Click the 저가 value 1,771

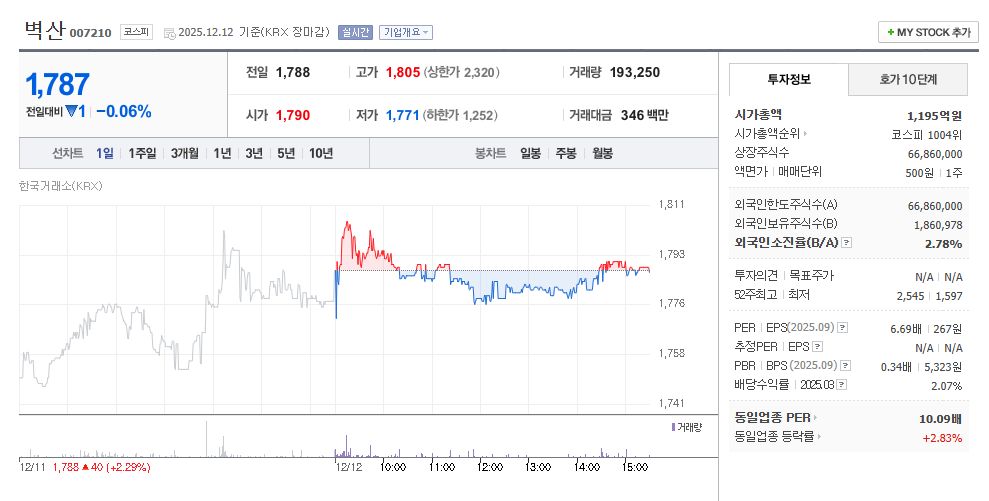(402, 115)
